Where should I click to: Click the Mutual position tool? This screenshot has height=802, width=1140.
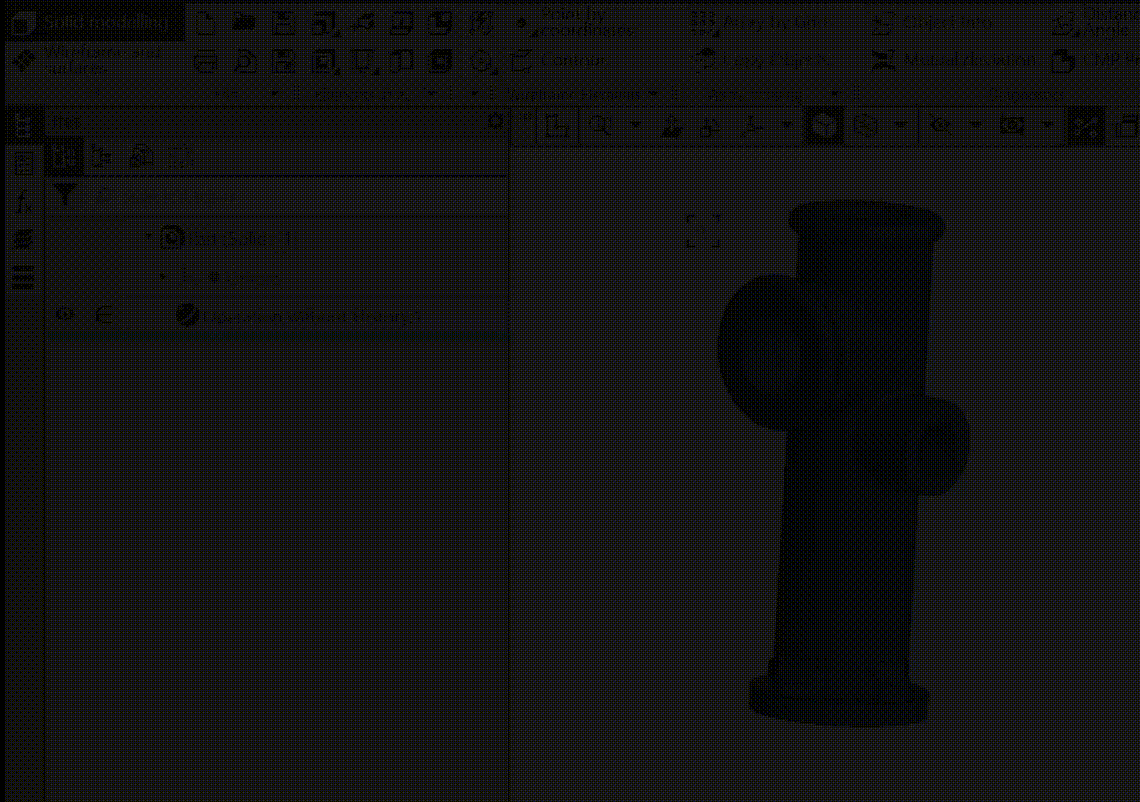coord(954,61)
